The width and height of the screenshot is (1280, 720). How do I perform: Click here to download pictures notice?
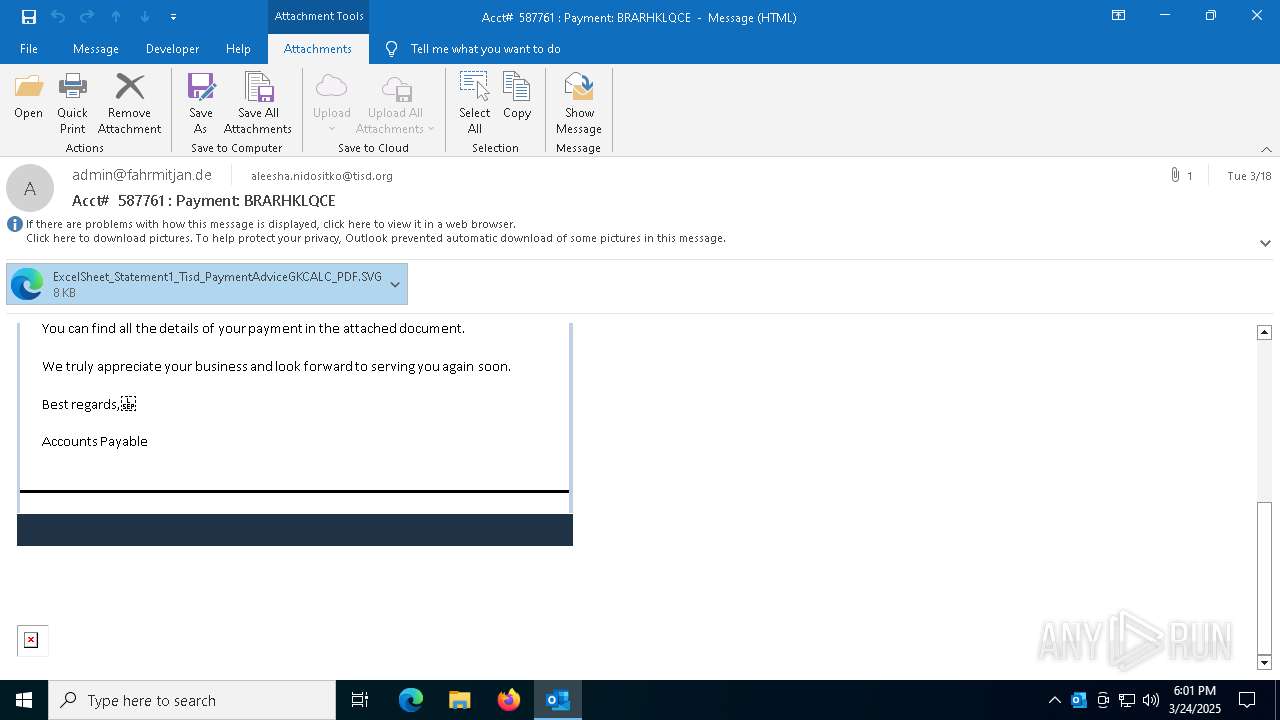coord(376,238)
